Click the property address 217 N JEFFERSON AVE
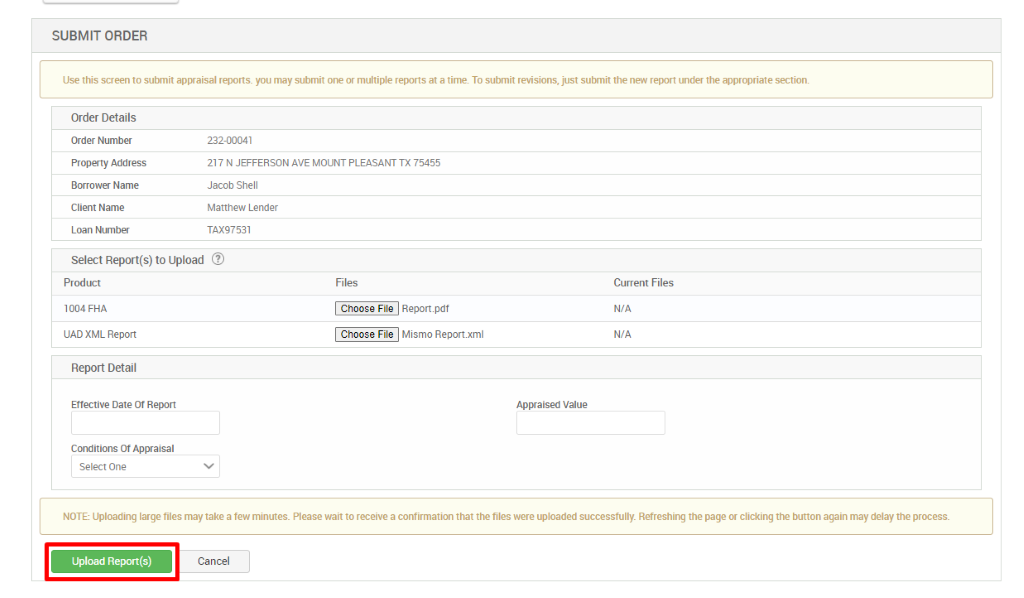Screen dimensions: 1024x598 (324, 163)
